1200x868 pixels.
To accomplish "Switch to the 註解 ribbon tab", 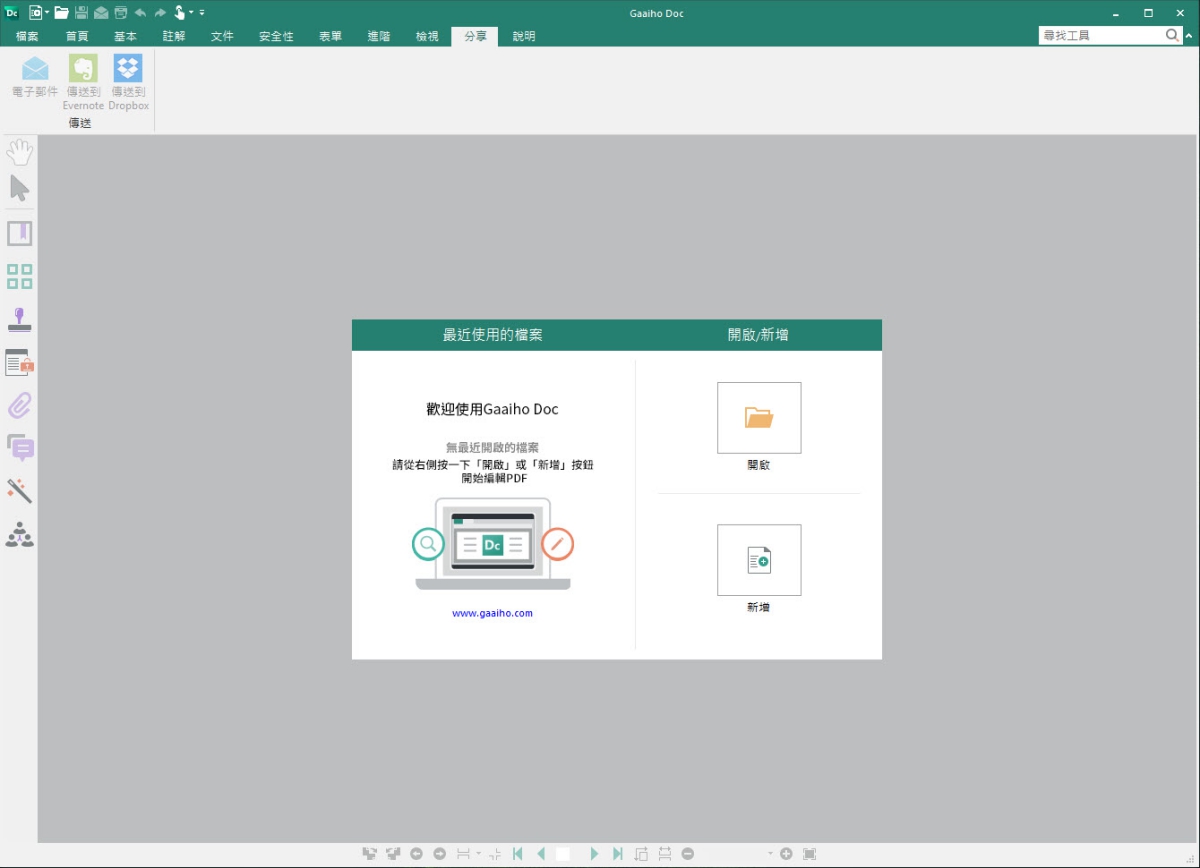I will (174, 36).
